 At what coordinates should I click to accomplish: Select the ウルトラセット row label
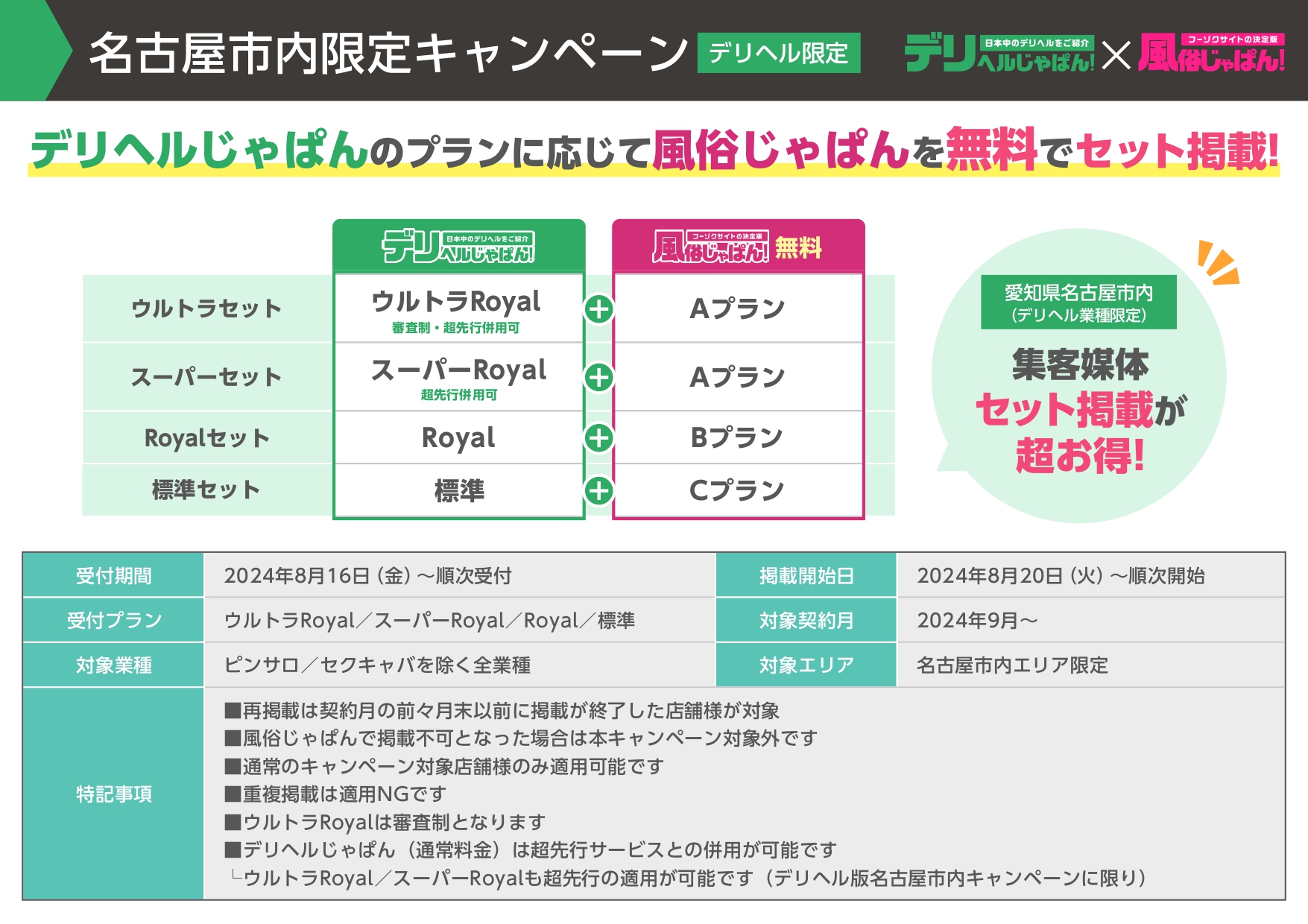[206, 308]
